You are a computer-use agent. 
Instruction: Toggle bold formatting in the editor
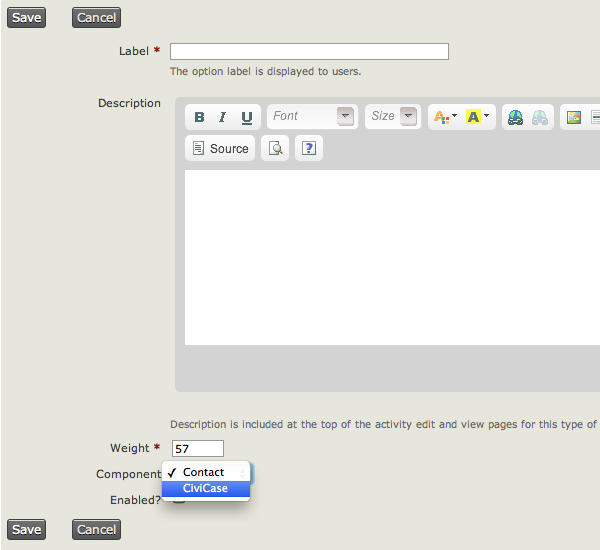click(199, 117)
